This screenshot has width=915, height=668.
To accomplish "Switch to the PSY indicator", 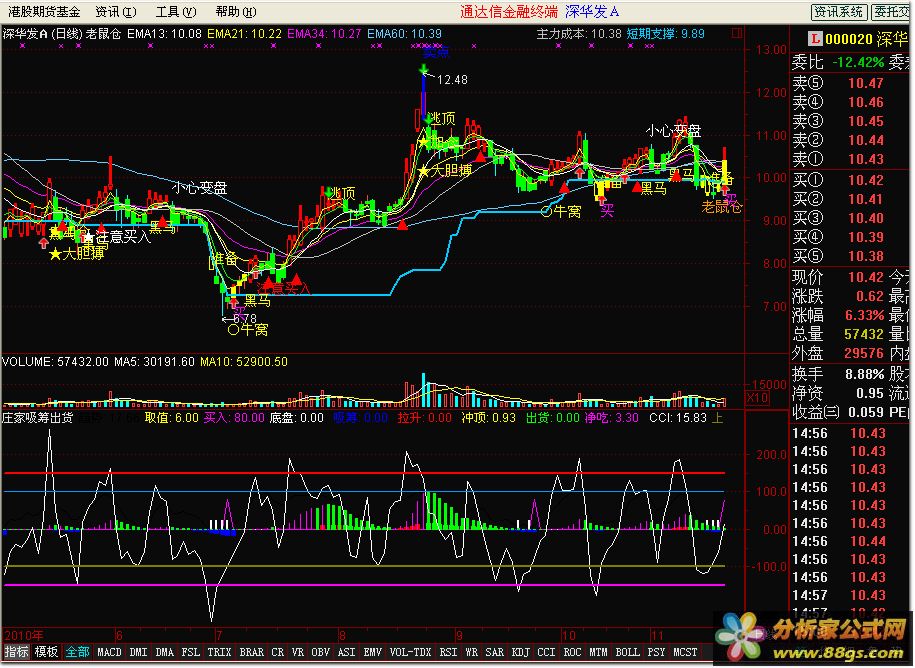I will coord(656,652).
